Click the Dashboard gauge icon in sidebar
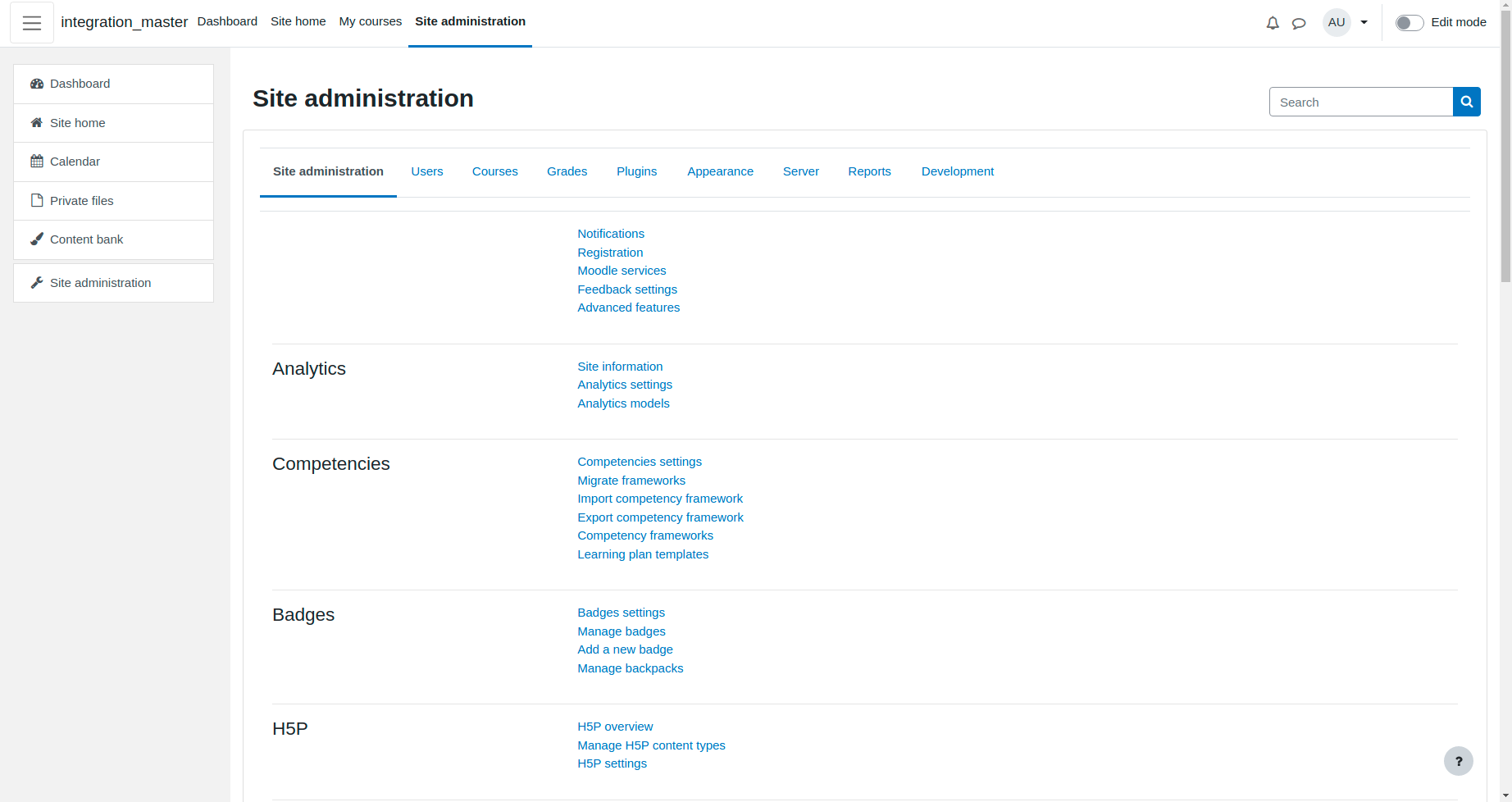This screenshot has height=802, width=1512. (37, 84)
